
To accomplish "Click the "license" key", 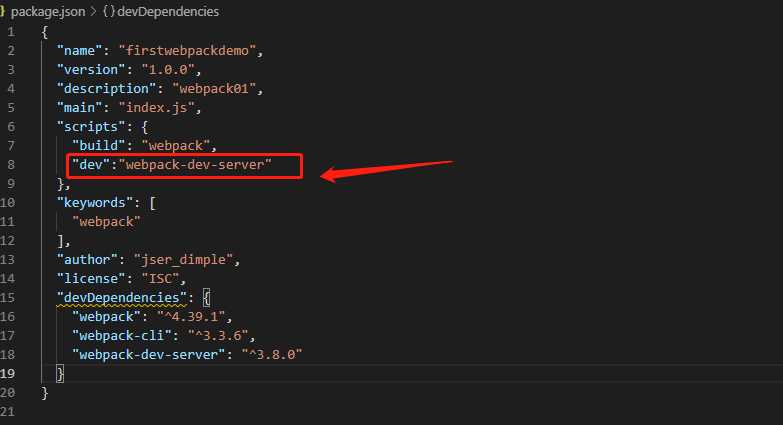I will [91, 278].
